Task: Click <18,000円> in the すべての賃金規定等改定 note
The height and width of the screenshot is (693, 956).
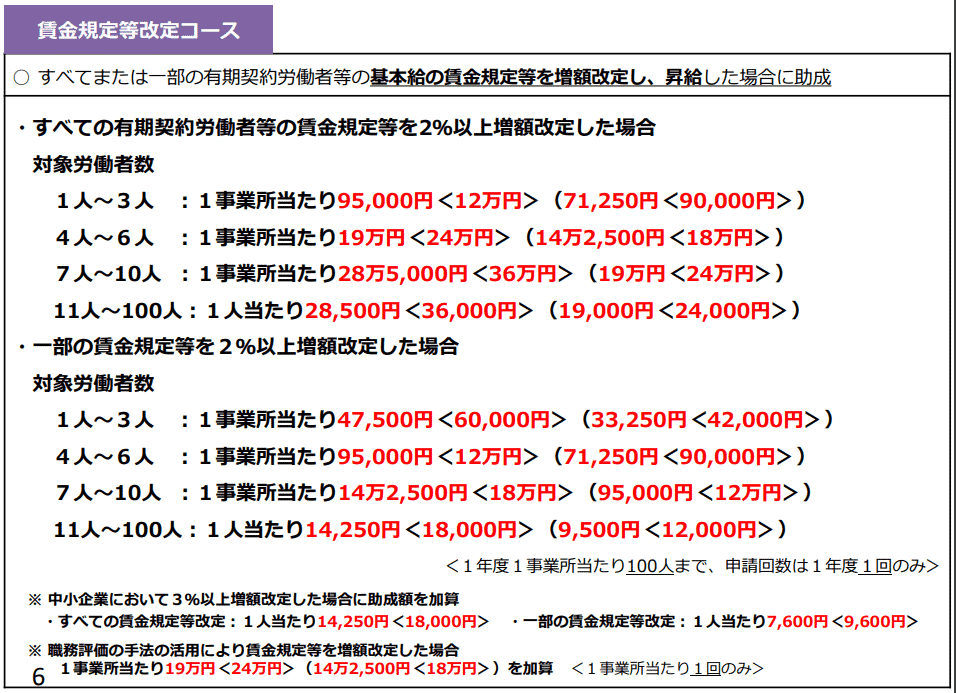Action: pyautogui.click(x=440, y=622)
